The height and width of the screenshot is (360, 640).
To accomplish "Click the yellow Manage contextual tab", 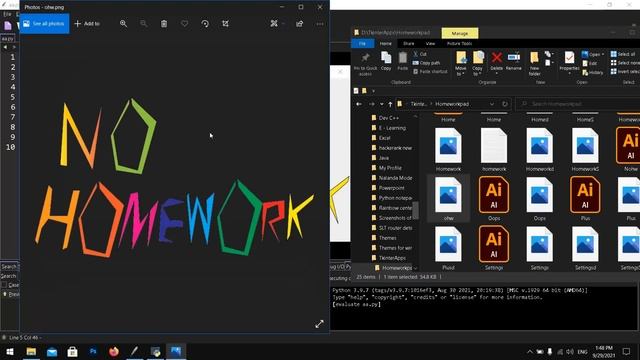I will (x=460, y=33).
